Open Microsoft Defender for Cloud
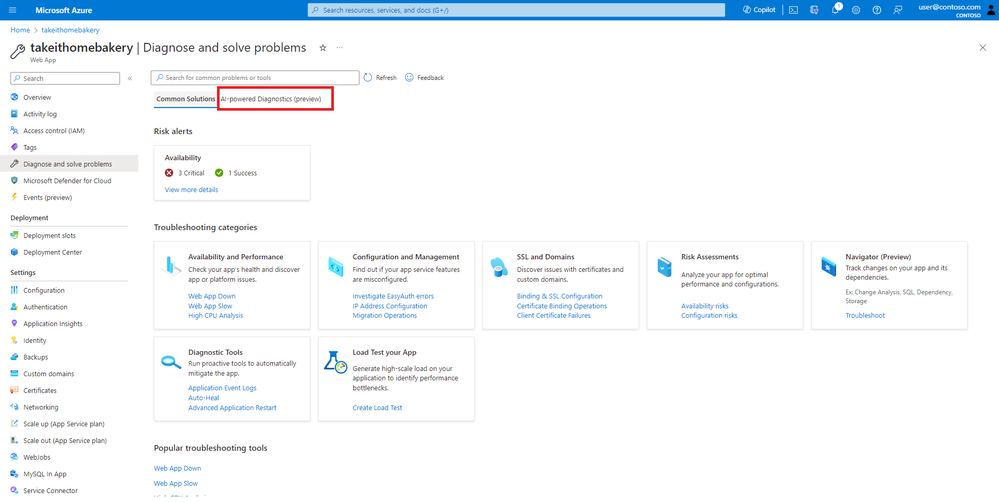This screenshot has width=999, height=502. [x=69, y=181]
